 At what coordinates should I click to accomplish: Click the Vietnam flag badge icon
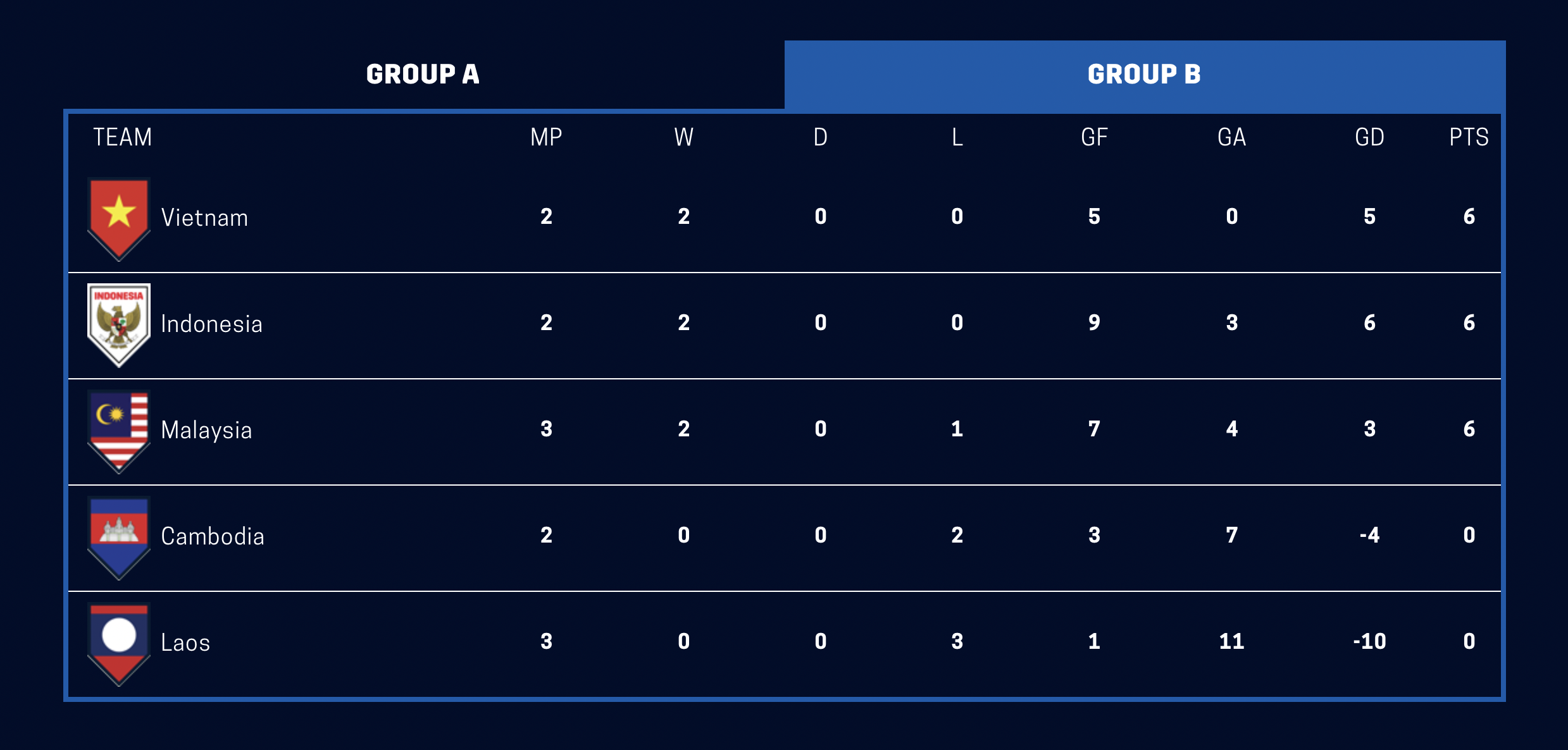(x=119, y=219)
